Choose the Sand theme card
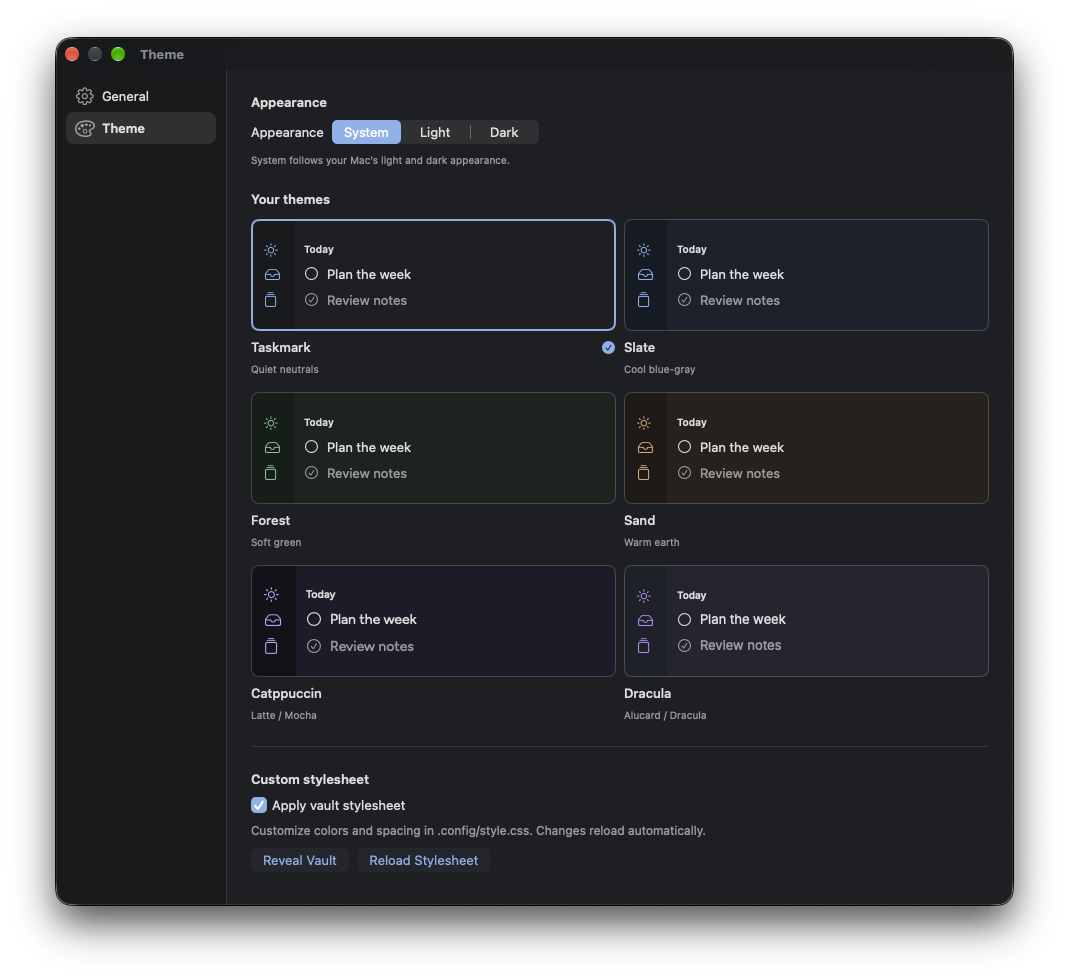 [806, 448]
